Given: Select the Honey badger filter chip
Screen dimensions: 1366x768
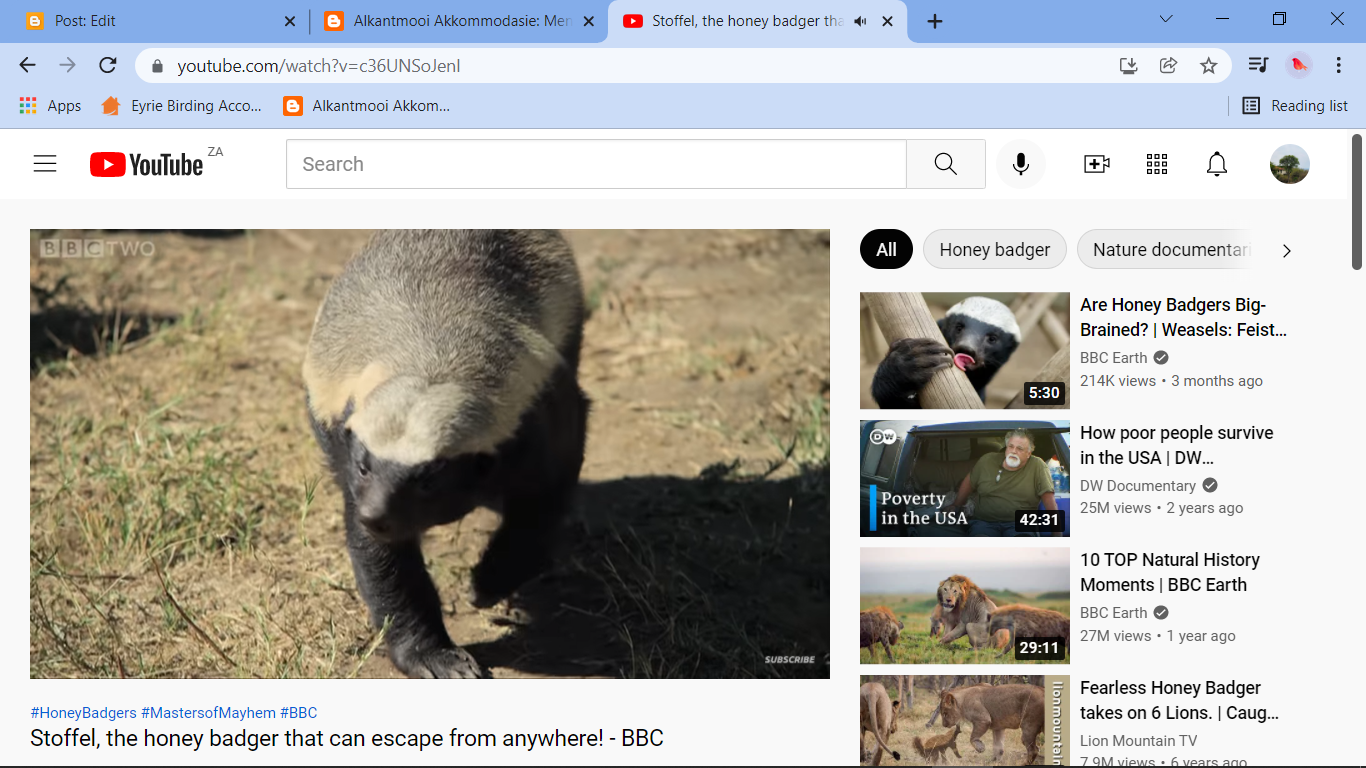Looking at the screenshot, I should point(995,250).
